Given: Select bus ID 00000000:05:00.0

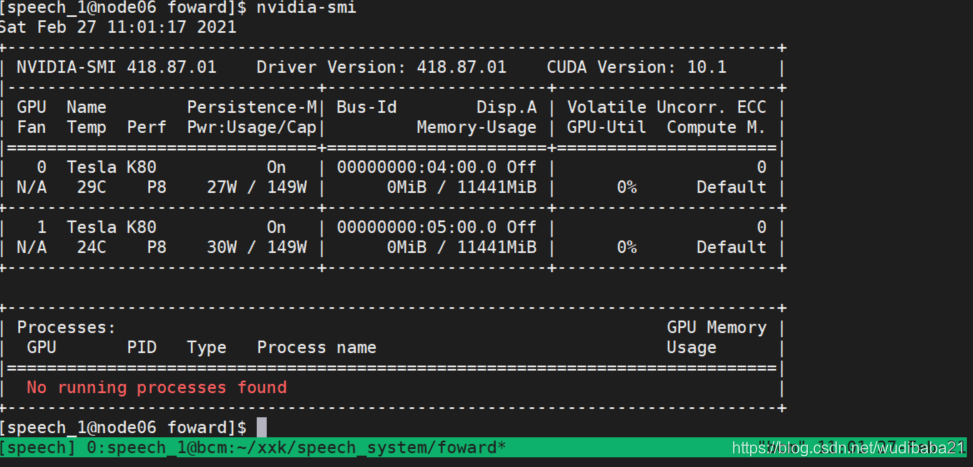Looking at the screenshot, I should point(416,227).
